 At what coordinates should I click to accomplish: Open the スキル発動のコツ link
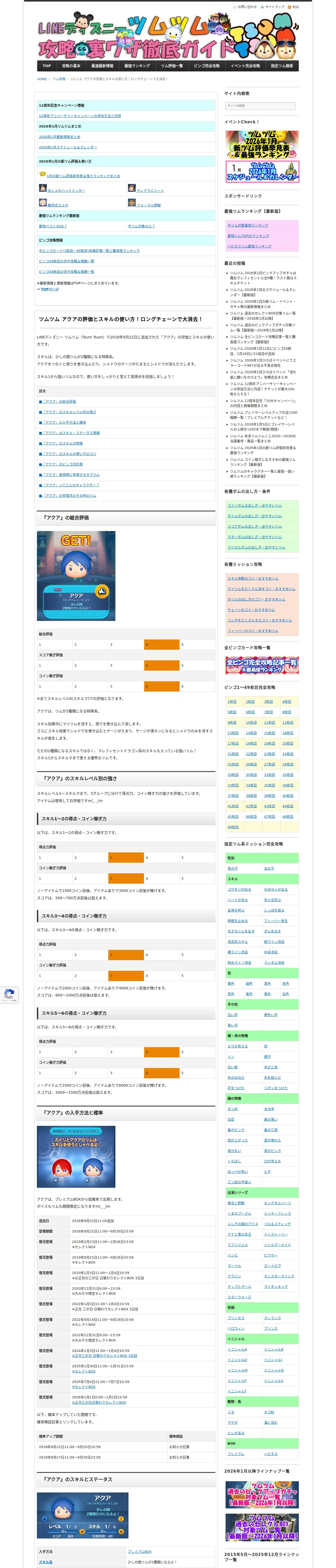click(x=253, y=578)
